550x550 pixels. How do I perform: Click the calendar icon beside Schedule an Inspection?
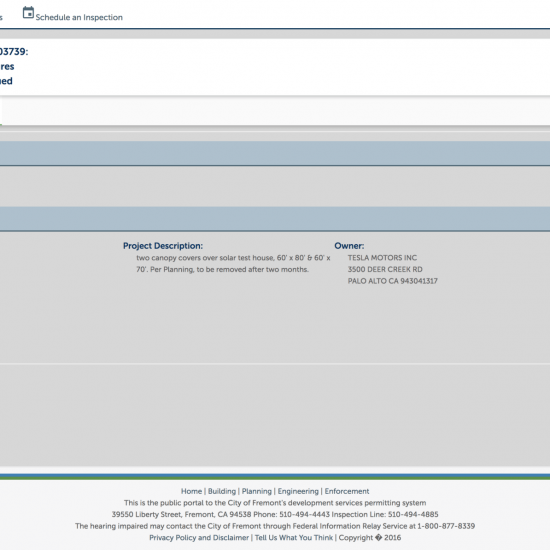(x=28, y=13)
